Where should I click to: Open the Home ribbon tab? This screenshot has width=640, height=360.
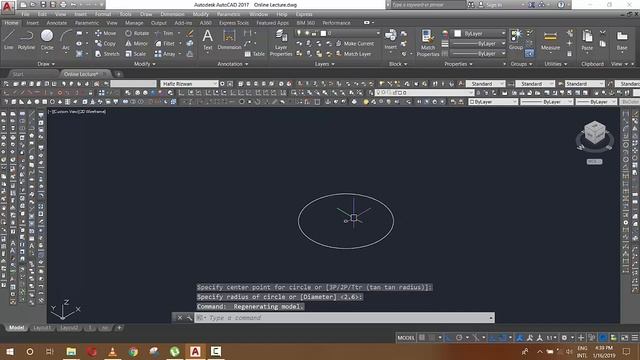pos(11,23)
